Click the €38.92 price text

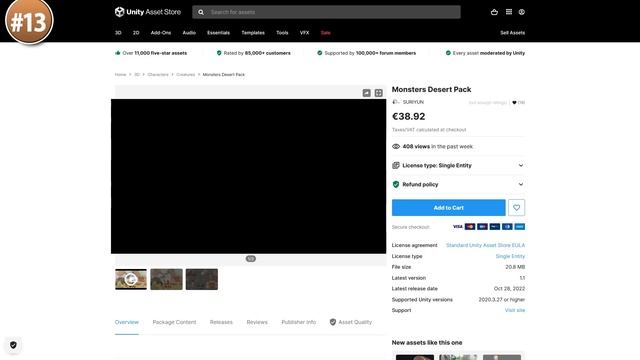pyautogui.click(x=409, y=116)
